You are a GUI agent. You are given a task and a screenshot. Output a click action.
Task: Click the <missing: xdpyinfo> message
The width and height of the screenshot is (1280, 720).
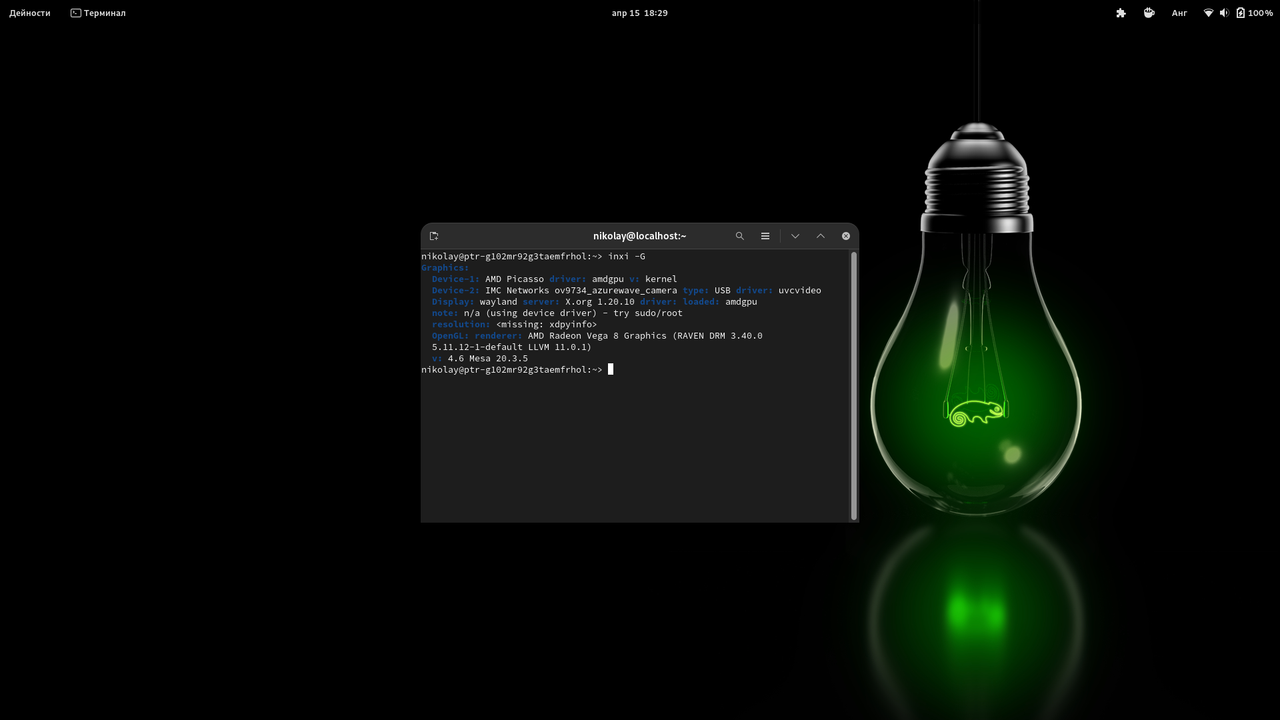546,324
